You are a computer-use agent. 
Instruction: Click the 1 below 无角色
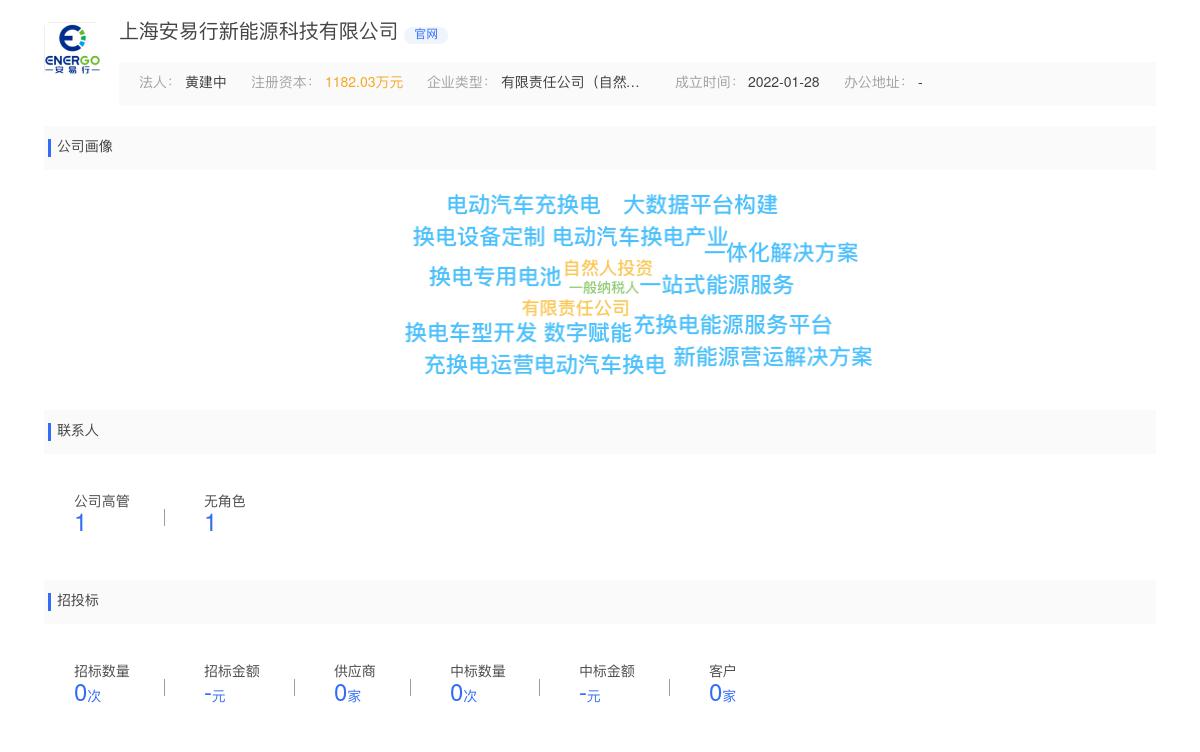pos(210,523)
